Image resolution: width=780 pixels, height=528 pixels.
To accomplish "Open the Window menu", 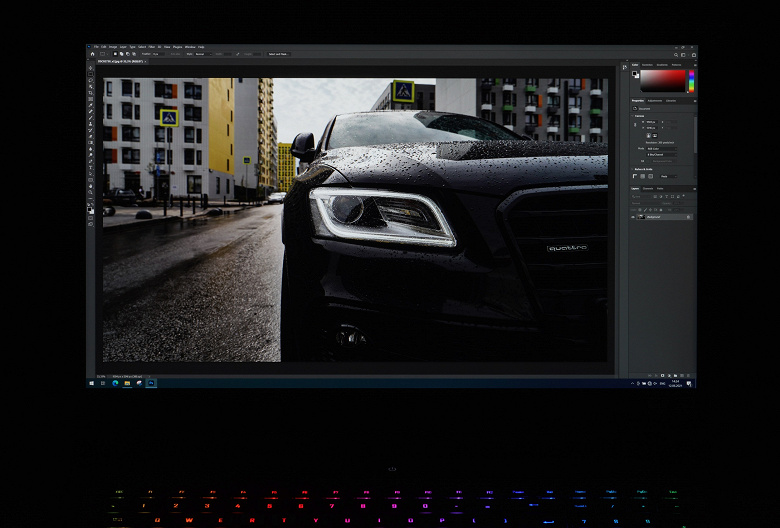I will (x=190, y=47).
